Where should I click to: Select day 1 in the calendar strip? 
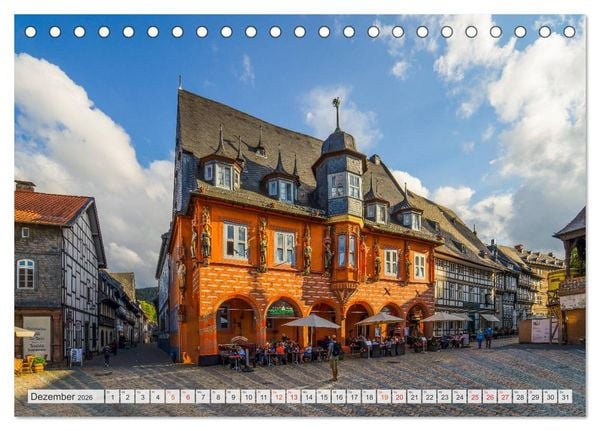112,397
